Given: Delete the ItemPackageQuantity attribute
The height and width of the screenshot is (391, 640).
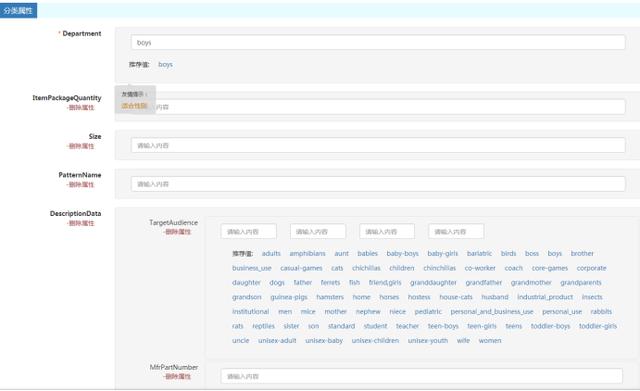Looking at the screenshot, I should pyautogui.click(x=80, y=107).
